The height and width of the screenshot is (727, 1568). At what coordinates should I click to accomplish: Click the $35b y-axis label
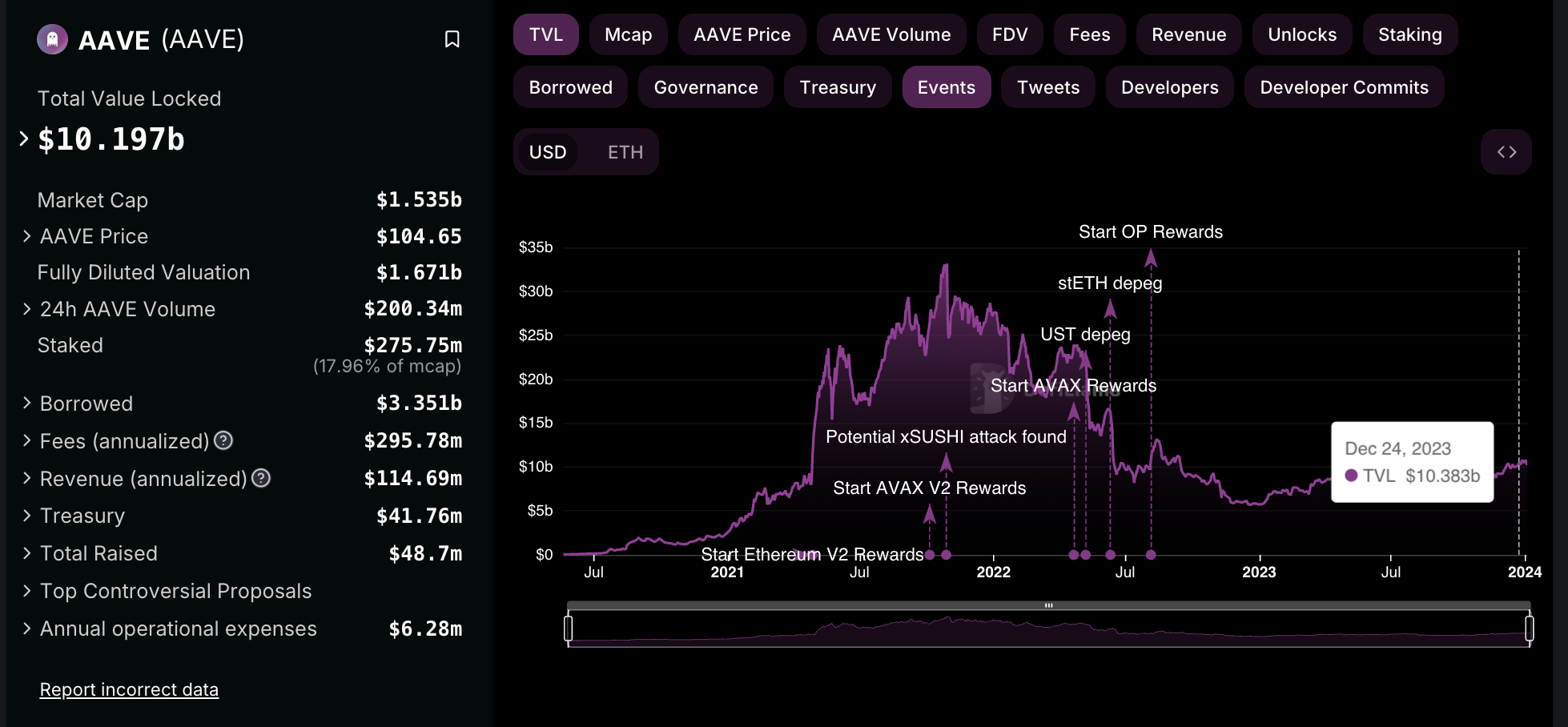[x=536, y=247]
